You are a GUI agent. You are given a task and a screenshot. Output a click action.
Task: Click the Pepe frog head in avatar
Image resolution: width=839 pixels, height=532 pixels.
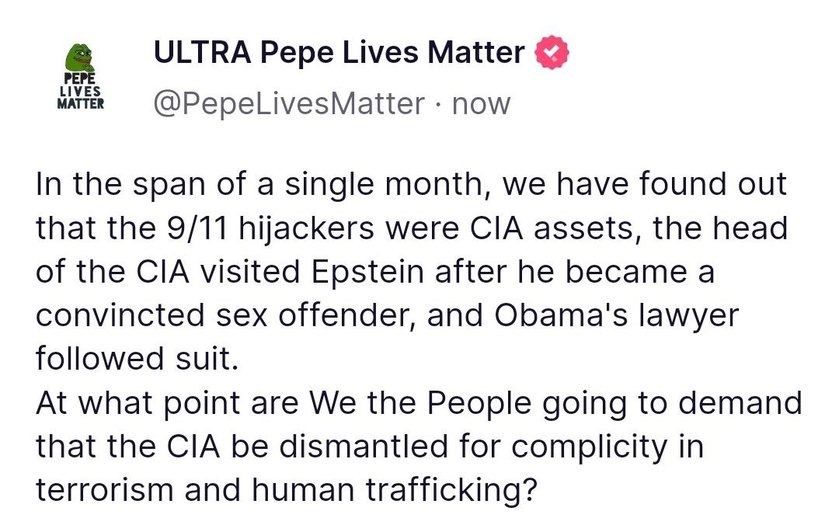(x=81, y=57)
